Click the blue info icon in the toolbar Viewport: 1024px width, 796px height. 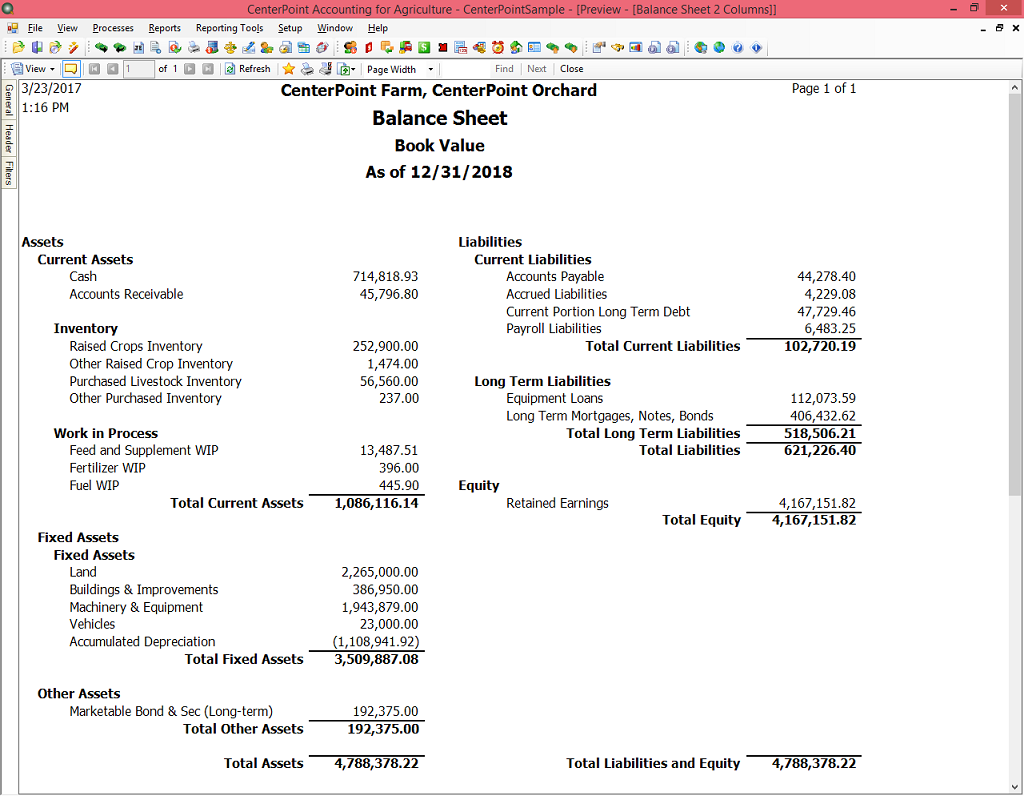pos(753,47)
